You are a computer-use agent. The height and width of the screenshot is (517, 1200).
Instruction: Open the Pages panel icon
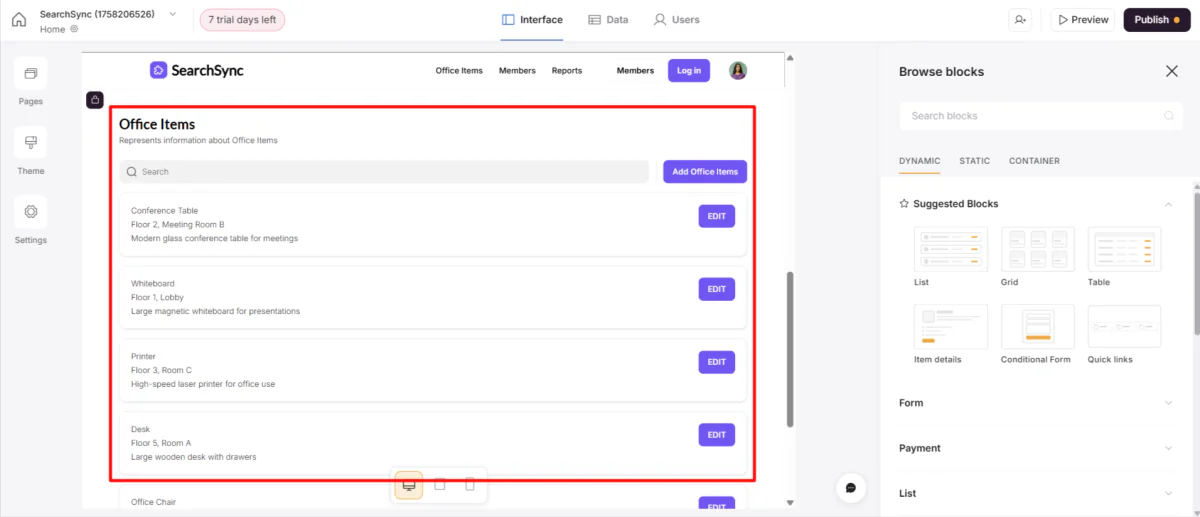pos(30,74)
